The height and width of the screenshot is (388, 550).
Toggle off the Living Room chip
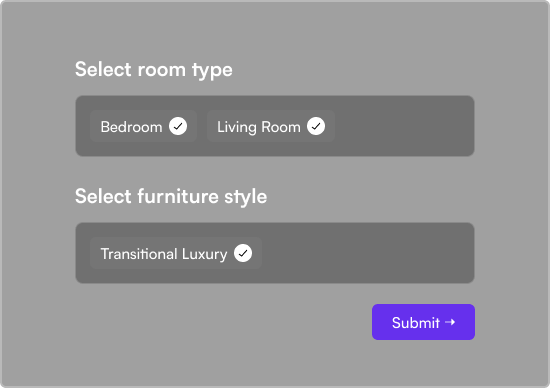270,126
